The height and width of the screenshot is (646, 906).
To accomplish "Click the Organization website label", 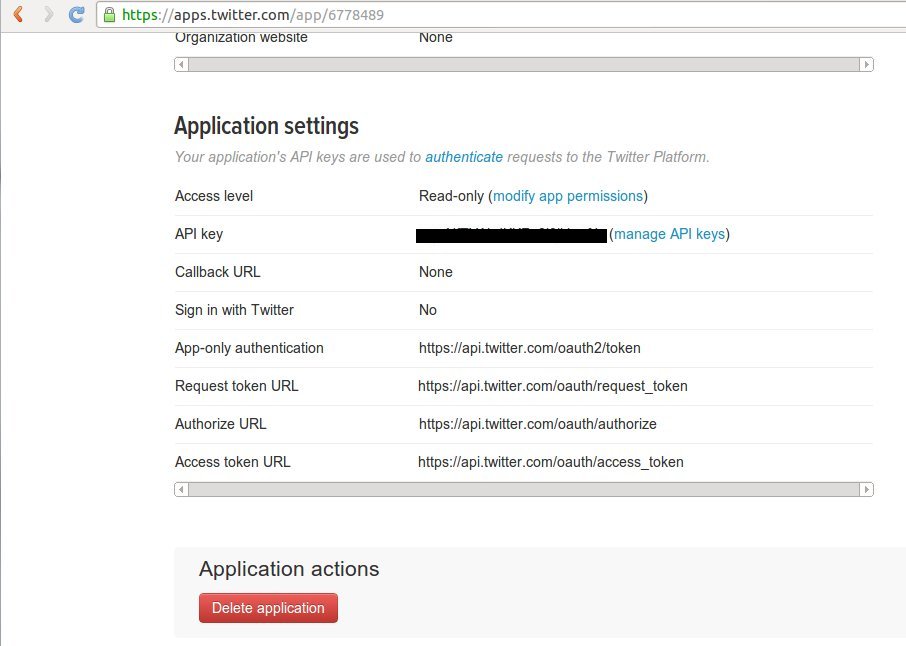I will (x=241, y=38).
